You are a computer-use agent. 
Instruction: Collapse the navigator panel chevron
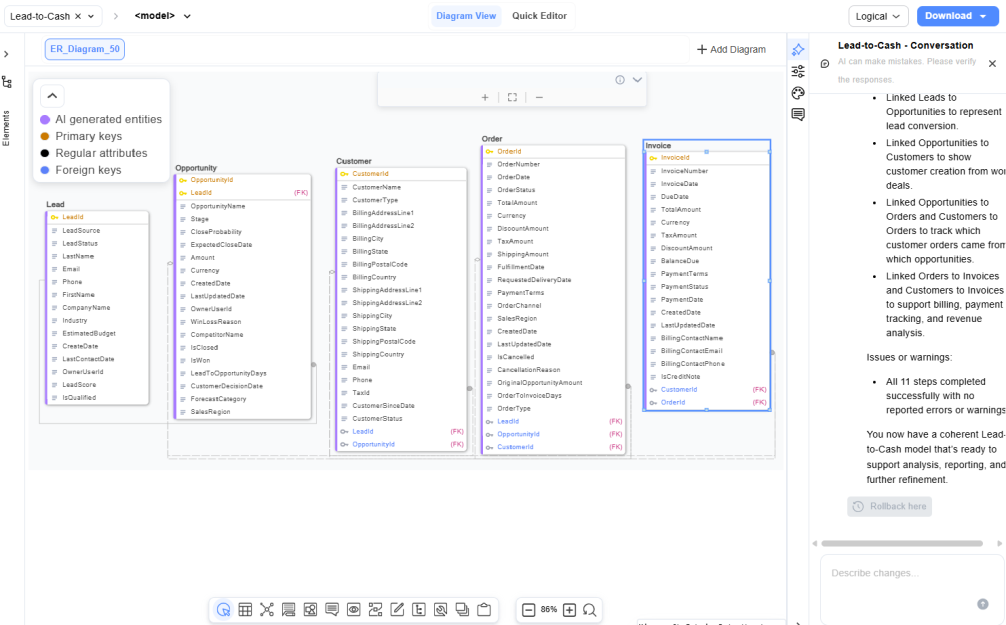tap(637, 80)
